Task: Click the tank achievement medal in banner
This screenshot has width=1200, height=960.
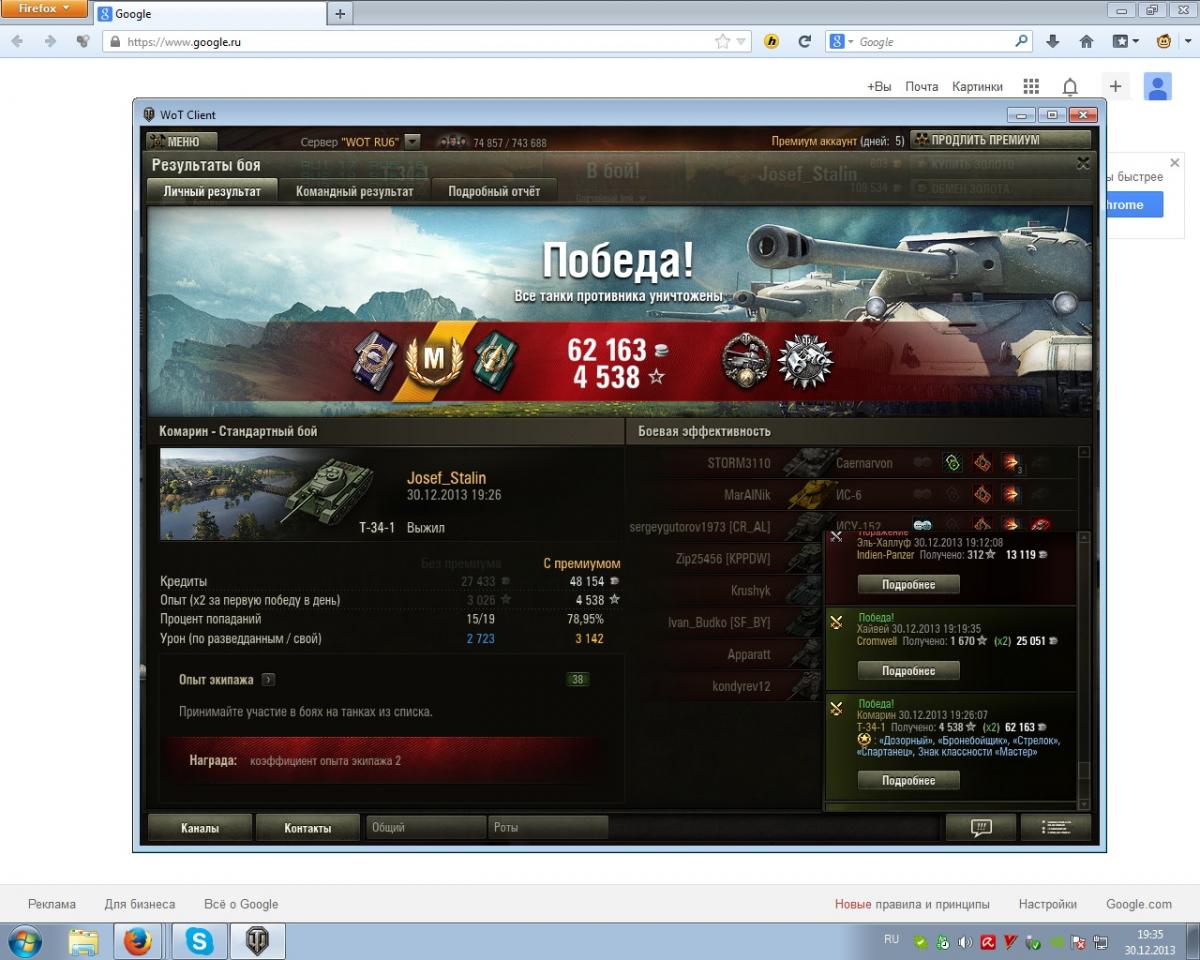Action: coord(746,359)
